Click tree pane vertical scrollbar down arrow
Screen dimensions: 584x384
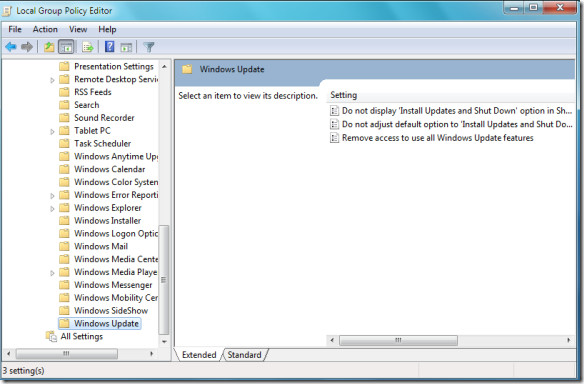(164, 341)
